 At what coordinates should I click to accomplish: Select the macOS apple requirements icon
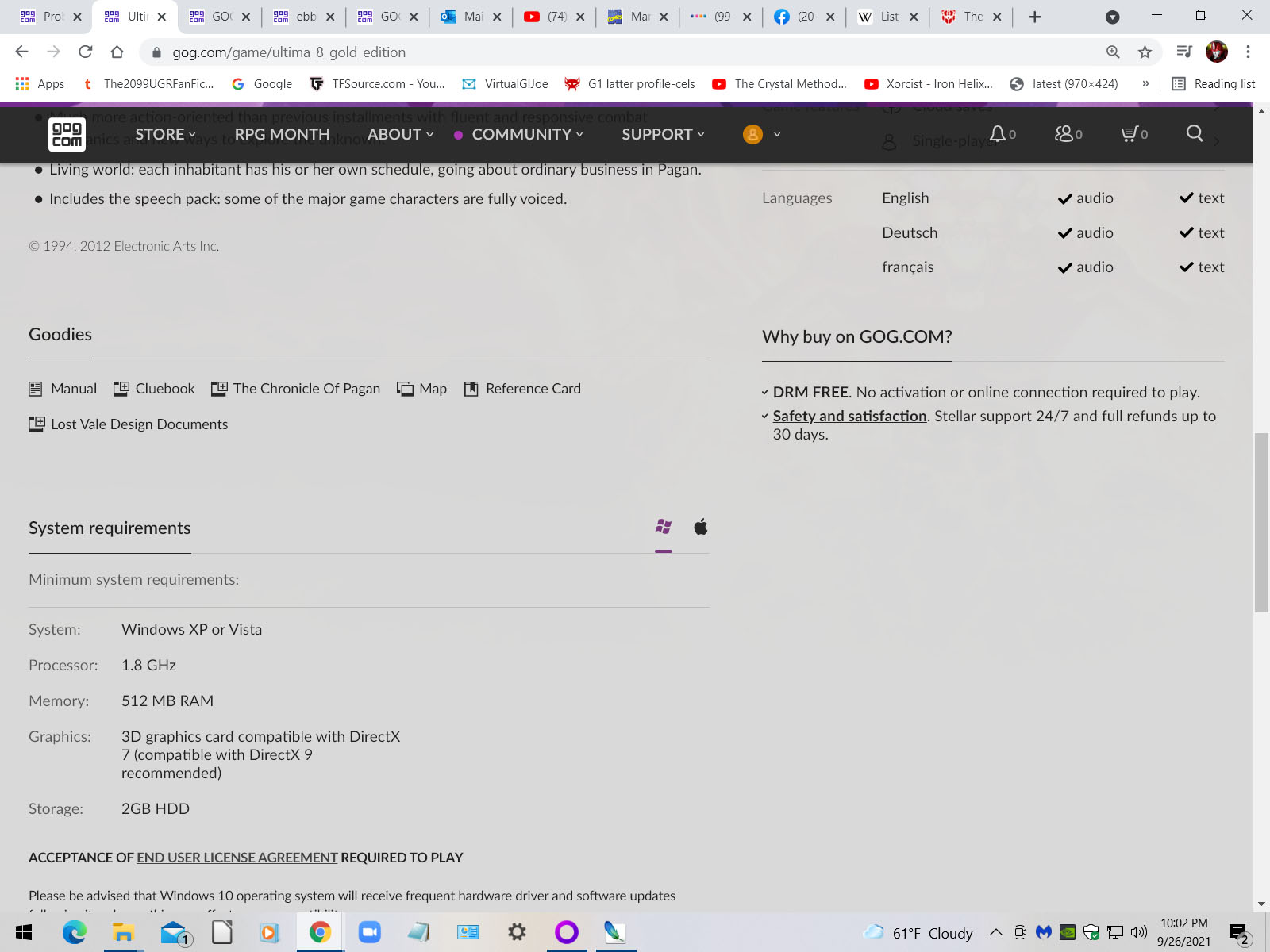coord(700,526)
